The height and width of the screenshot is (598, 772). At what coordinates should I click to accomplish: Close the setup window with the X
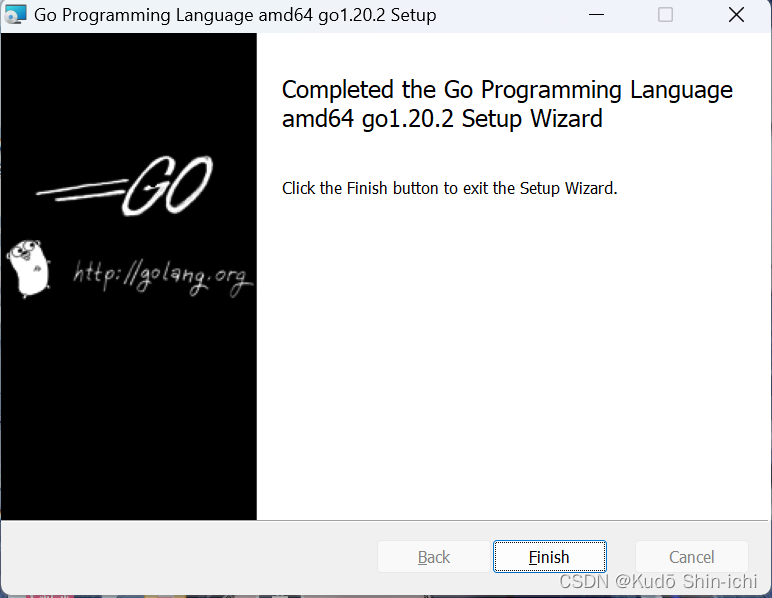(x=736, y=15)
